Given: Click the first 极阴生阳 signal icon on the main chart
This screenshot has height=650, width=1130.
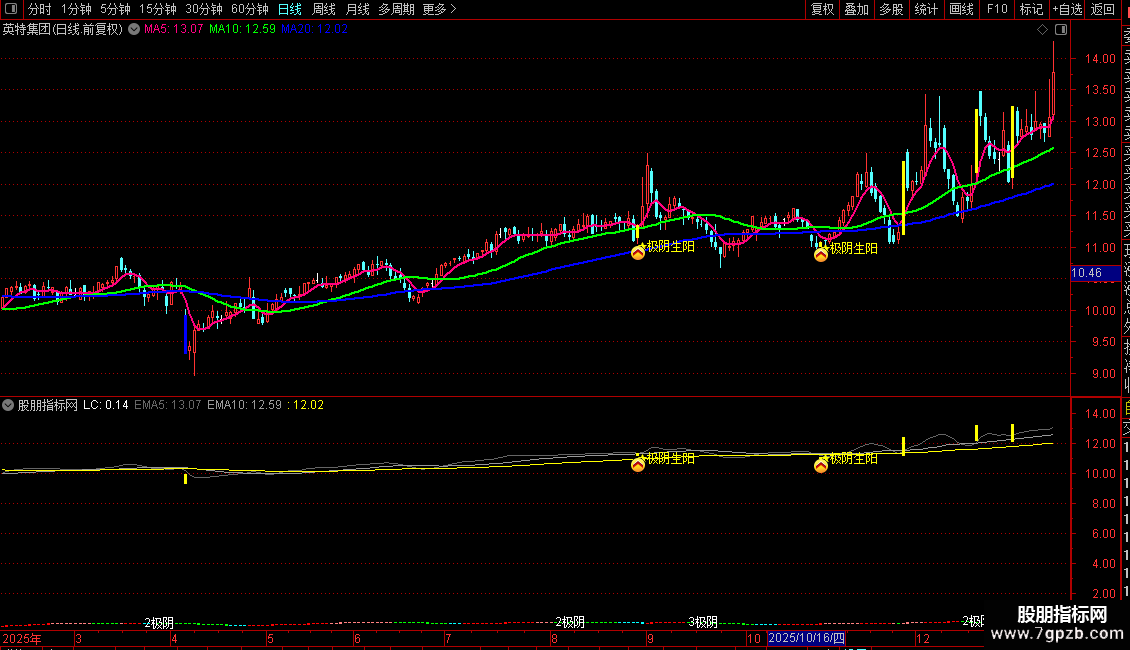Looking at the screenshot, I should [x=638, y=252].
